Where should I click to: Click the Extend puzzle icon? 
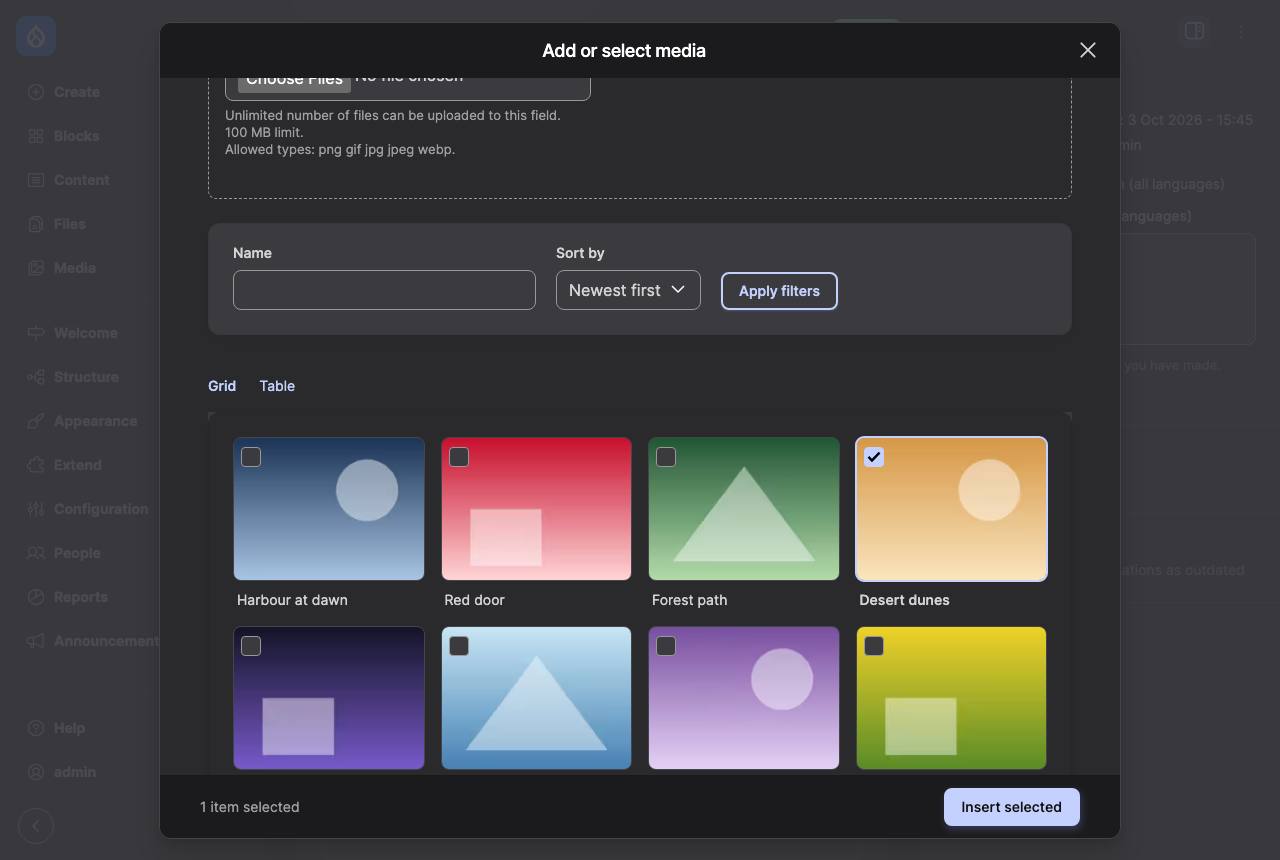click(36, 465)
